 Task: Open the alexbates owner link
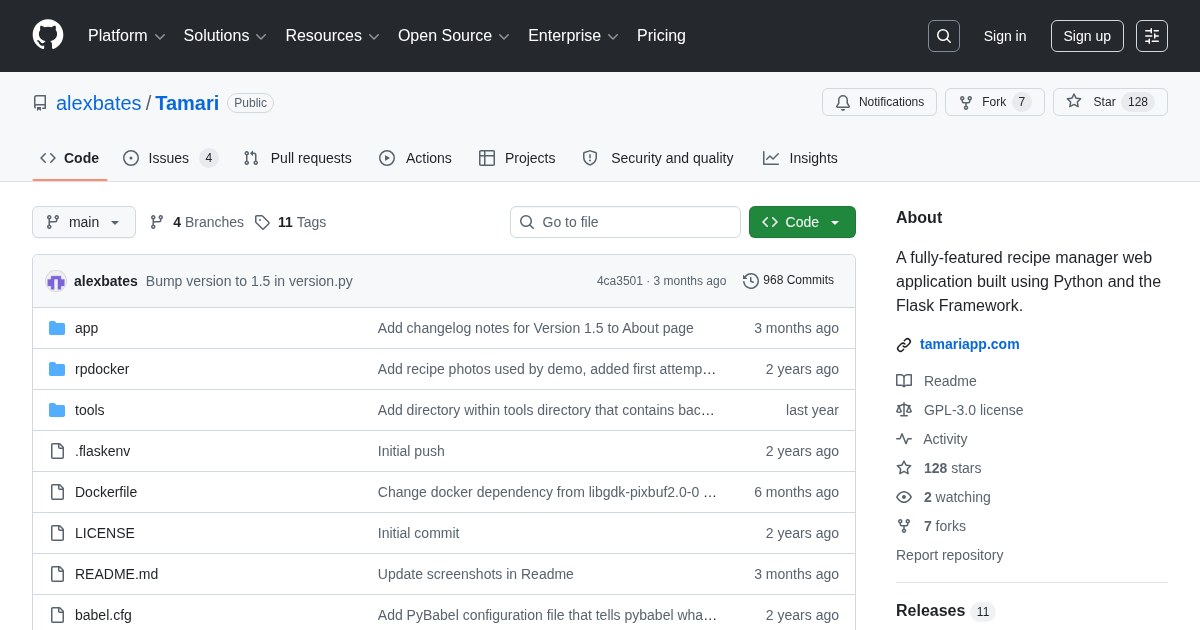[99, 103]
